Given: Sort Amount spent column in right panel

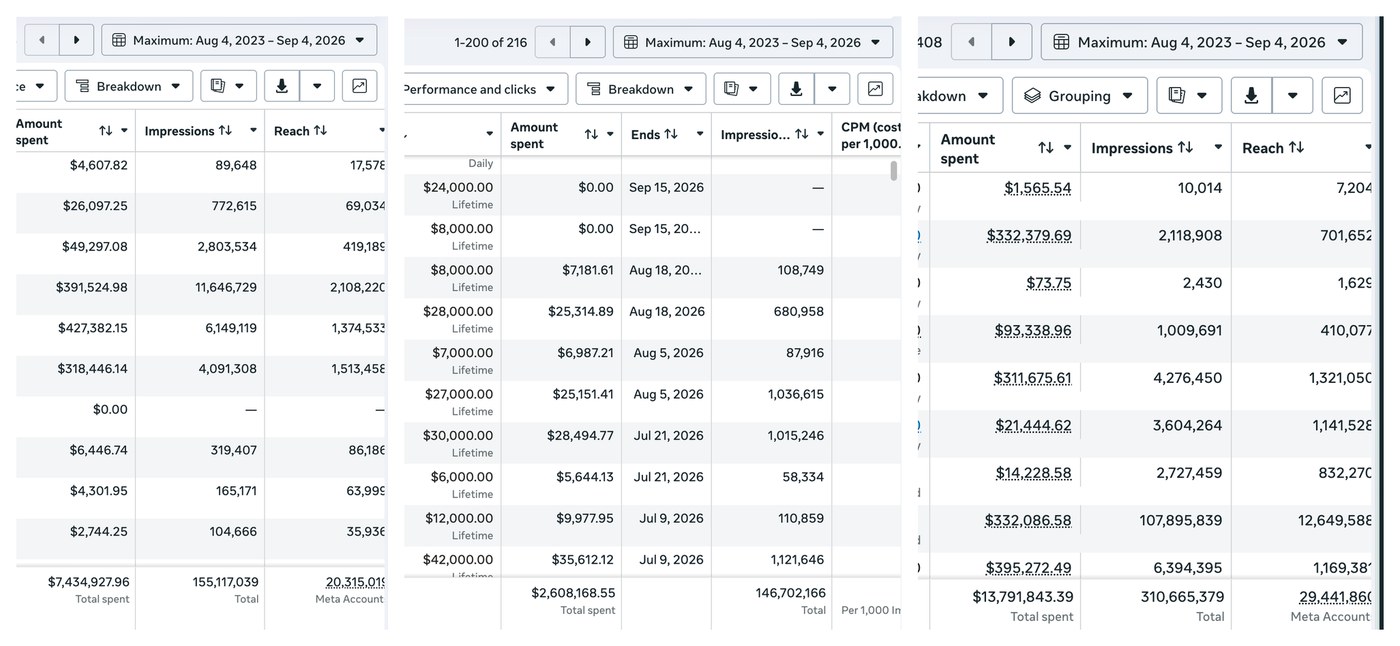Looking at the screenshot, I should pos(1046,148).
